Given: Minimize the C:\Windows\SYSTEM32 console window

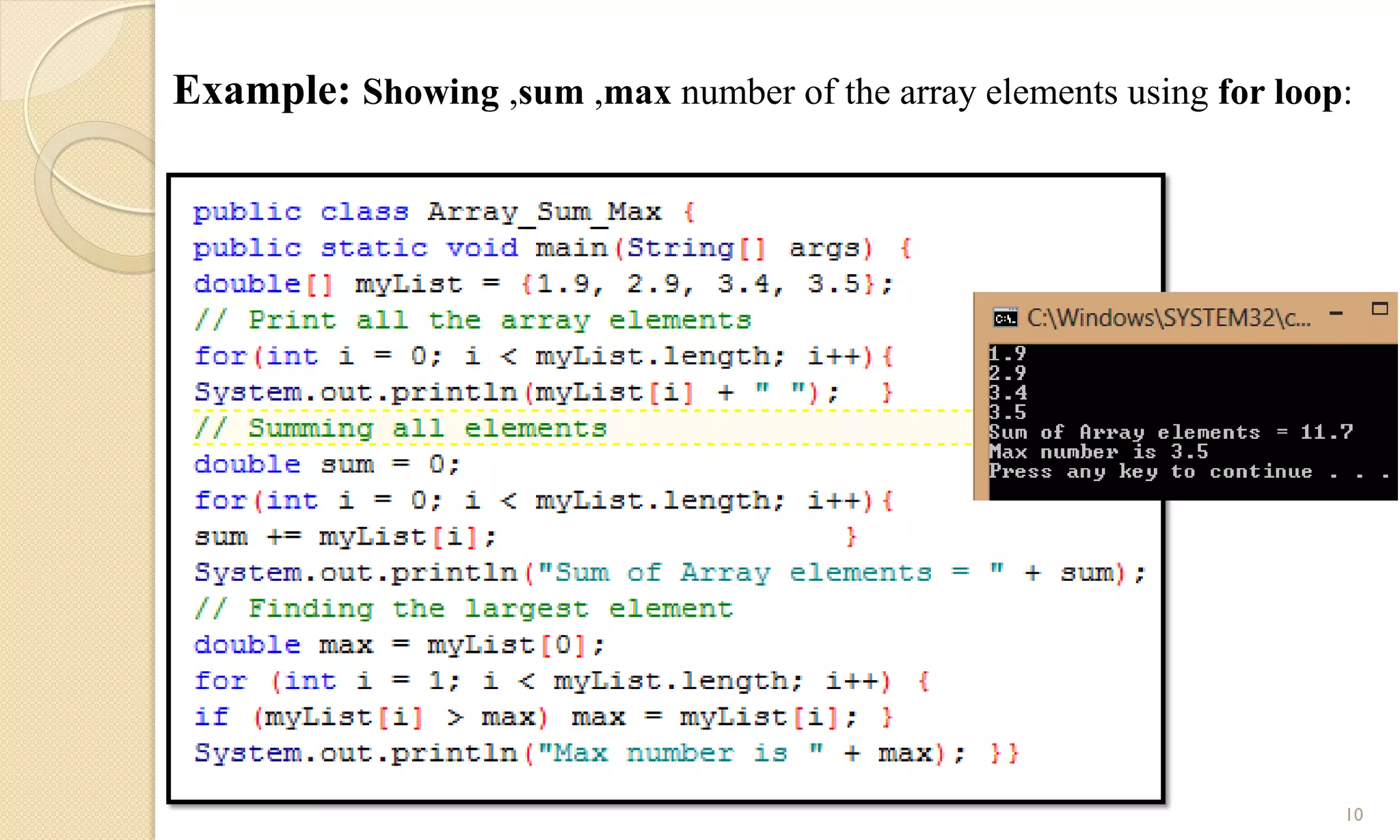Looking at the screenshot, I should pos(1336,314).
